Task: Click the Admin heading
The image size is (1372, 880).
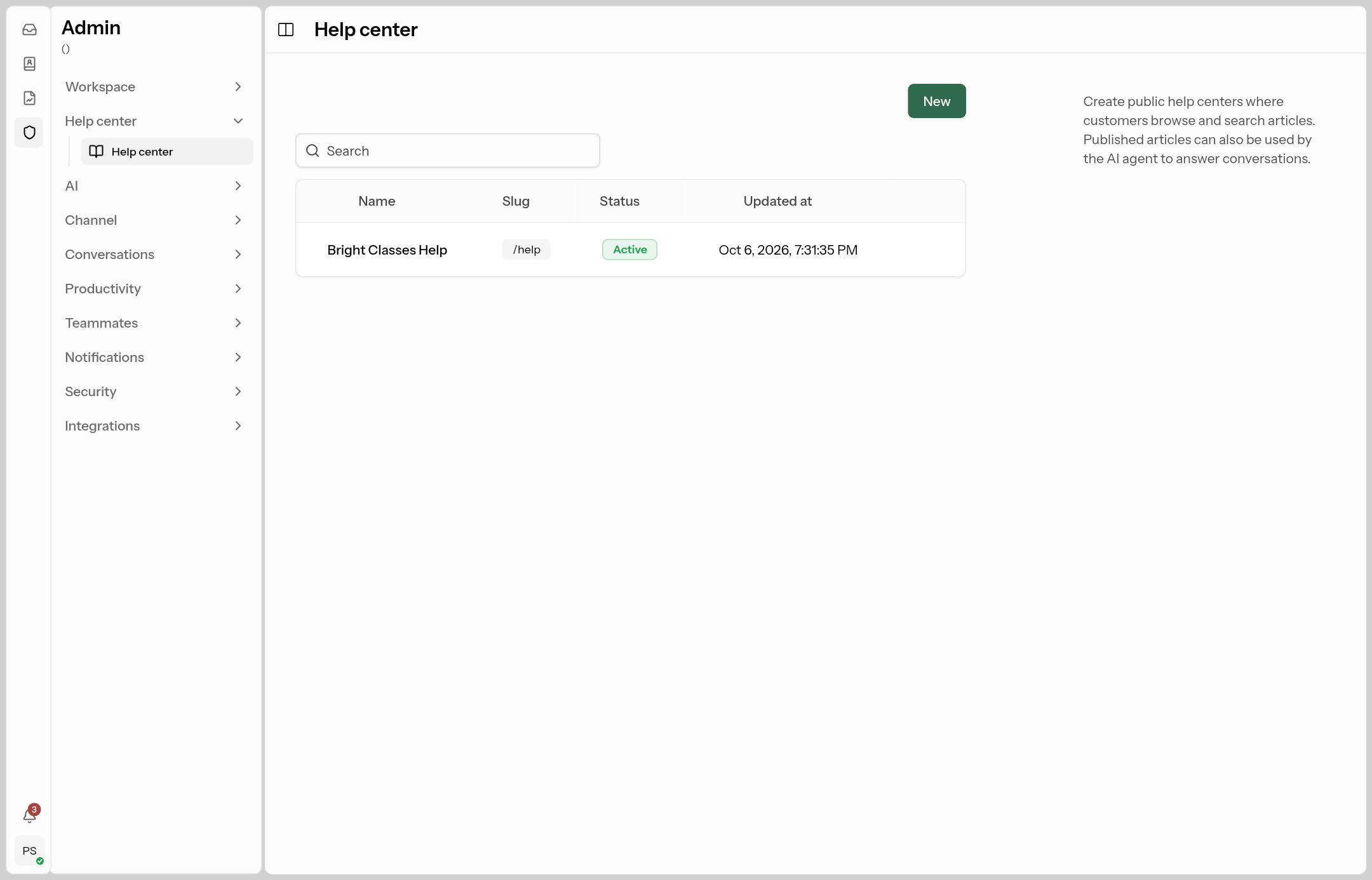Action: point(91,27)
